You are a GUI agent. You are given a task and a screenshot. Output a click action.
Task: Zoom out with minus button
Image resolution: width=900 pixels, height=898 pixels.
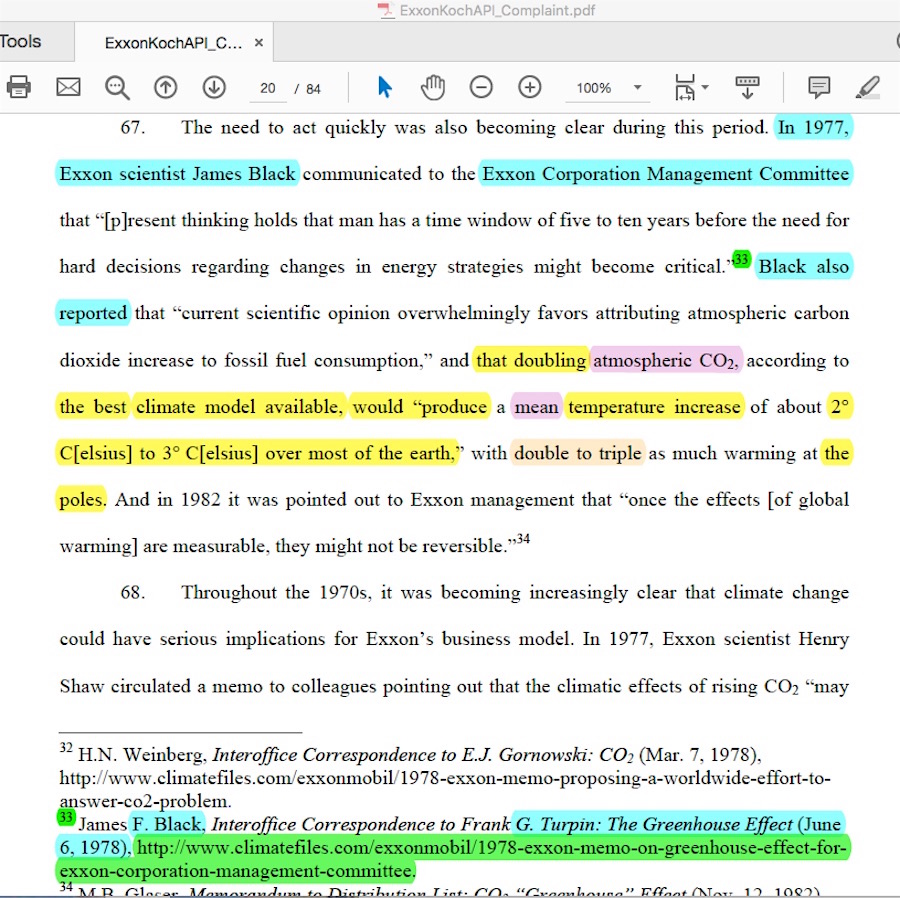[x=481, y=87]
